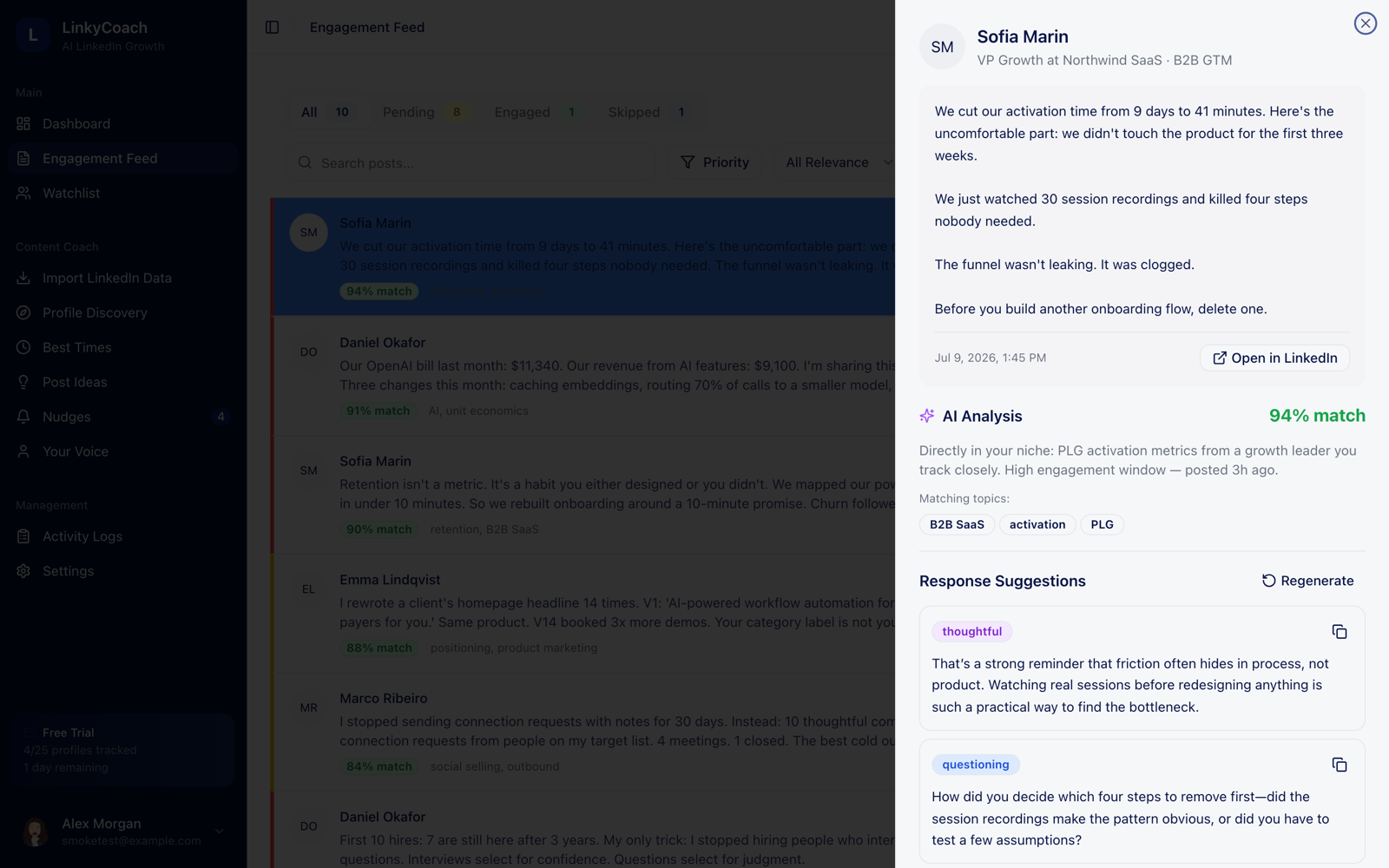This screenshot has width=1389, height=868.
Task: Click the Response Suggestions heading
Action: (x=1003, y=581)
